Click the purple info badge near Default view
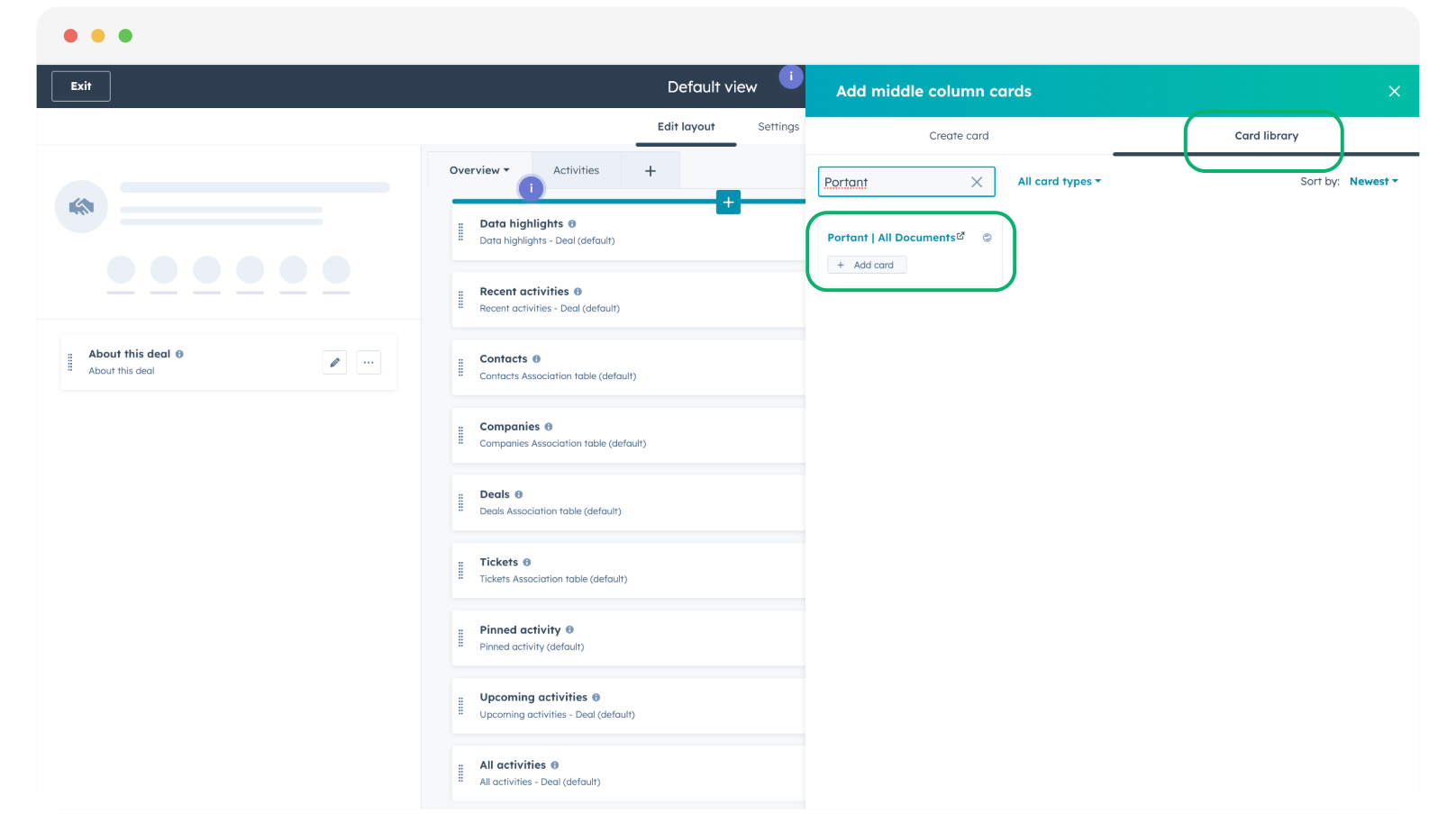 point(790,77)
